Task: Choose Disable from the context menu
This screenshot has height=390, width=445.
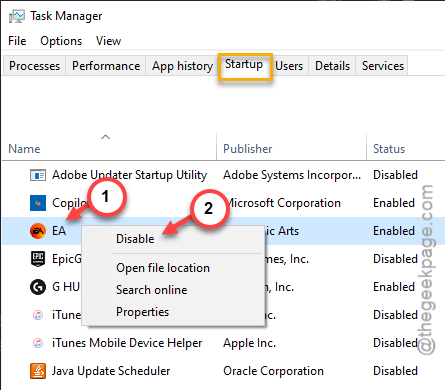Action: click(135, 239)
